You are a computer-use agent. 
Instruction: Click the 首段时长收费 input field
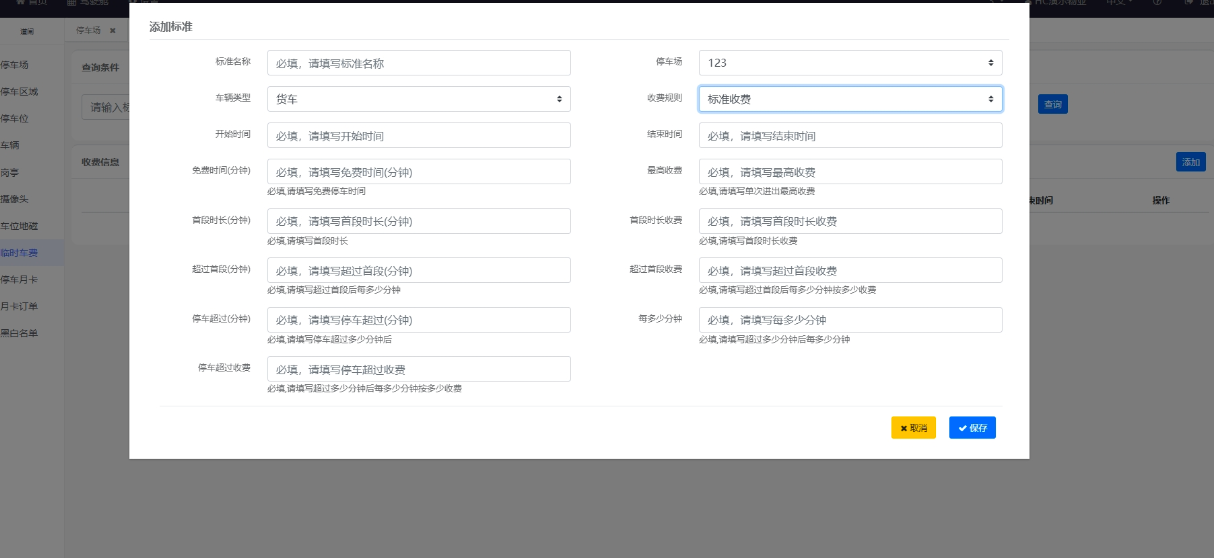850,221
